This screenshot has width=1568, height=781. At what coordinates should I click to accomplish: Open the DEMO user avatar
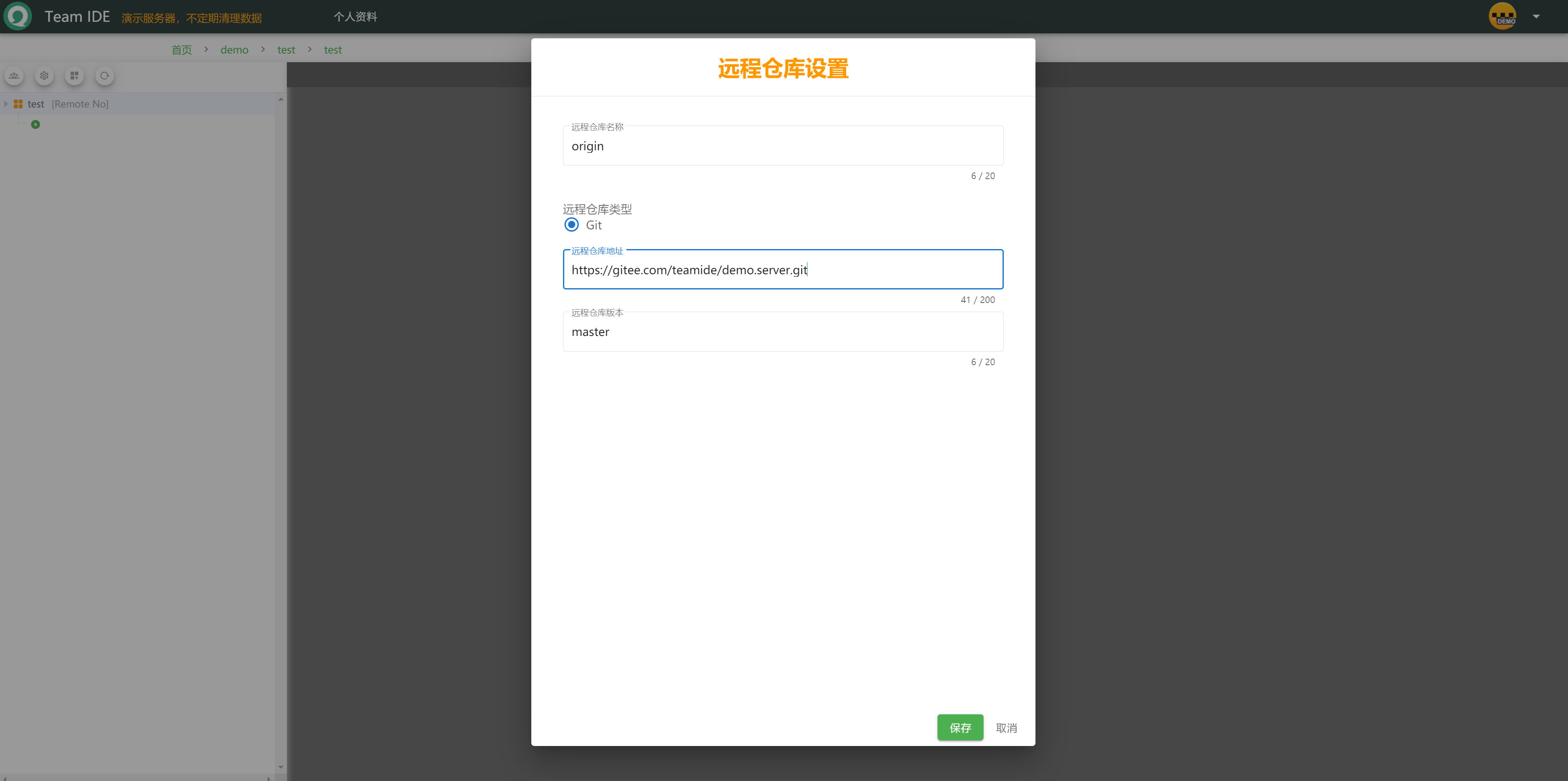pos(1503,16)
